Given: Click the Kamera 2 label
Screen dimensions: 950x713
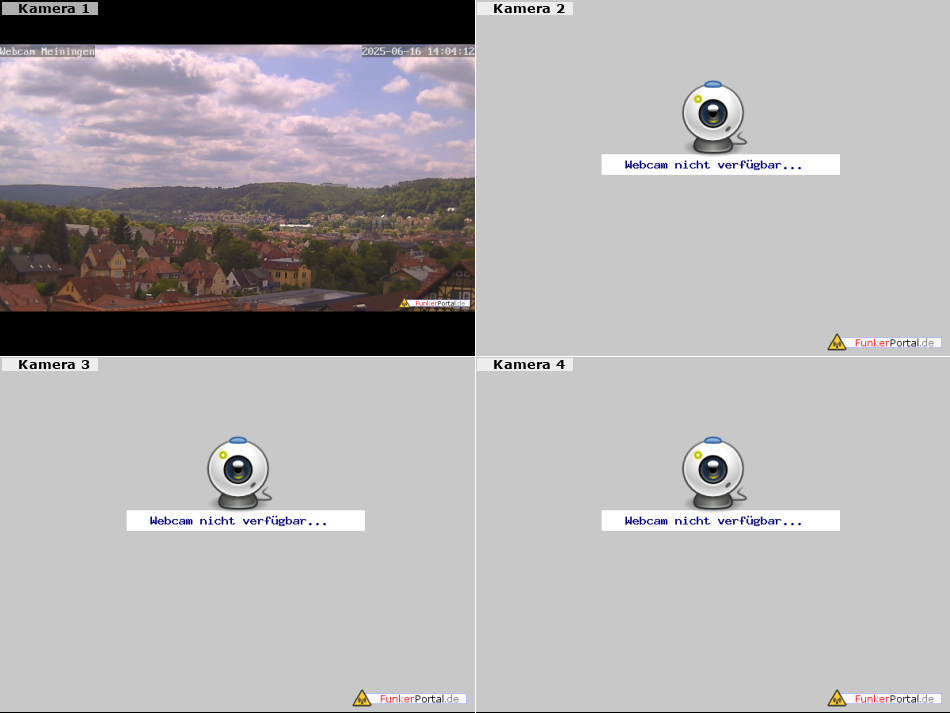Looking at the screenshot, I should [525, 8].
